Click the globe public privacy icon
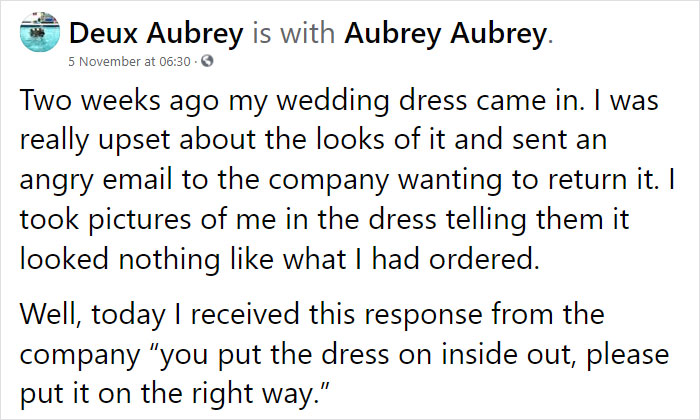The image size is (700, 420). pyautogui.click(x=207, y=61)
